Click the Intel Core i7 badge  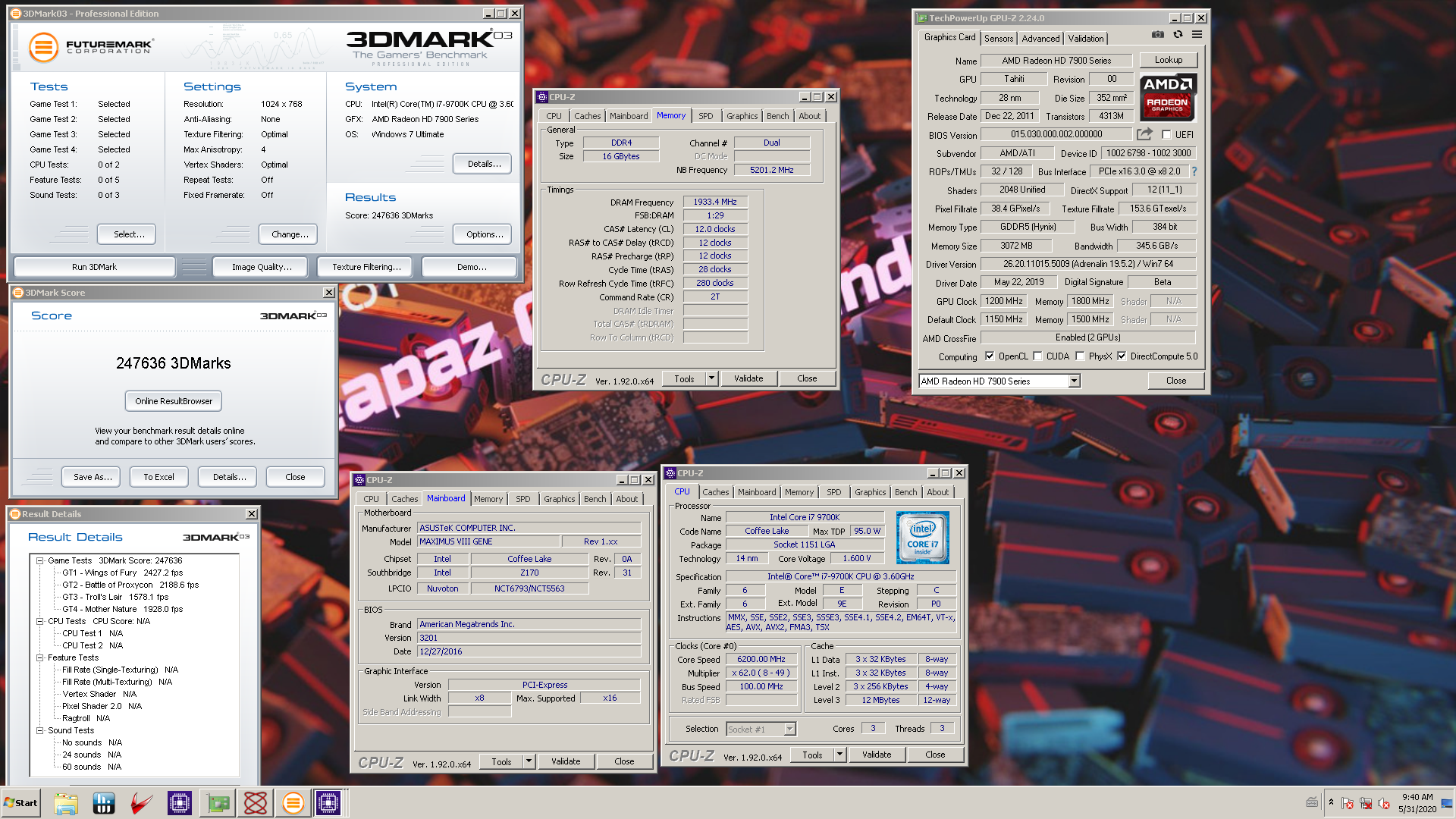(x=922, y=538)
